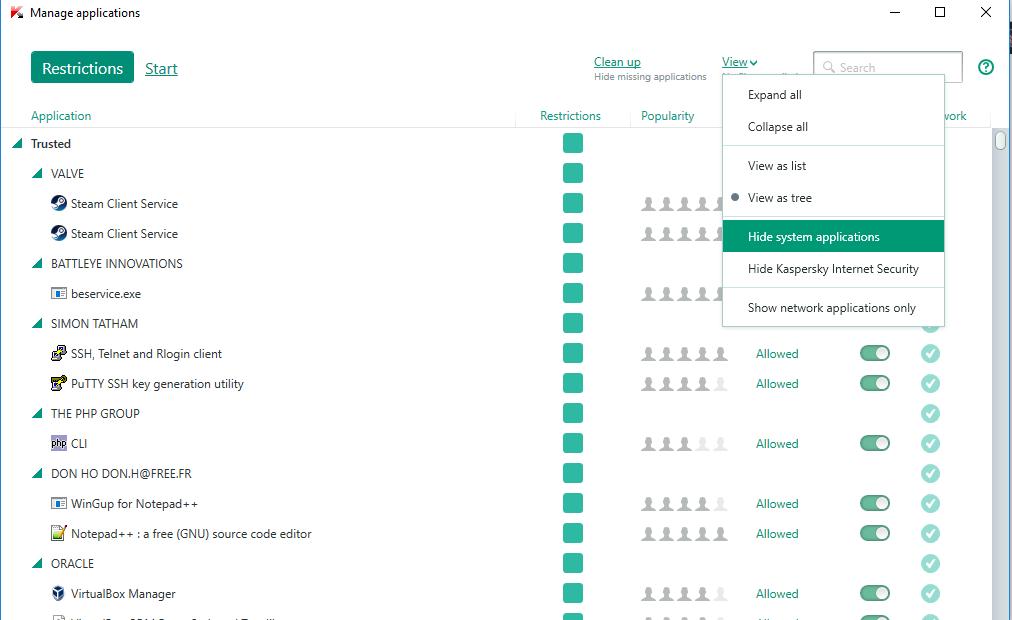Image resolution: width=1012 pixels, height=620 pixels.
Task: Click the restriction square for beservice.exe
Action: [x=572, y=293]
